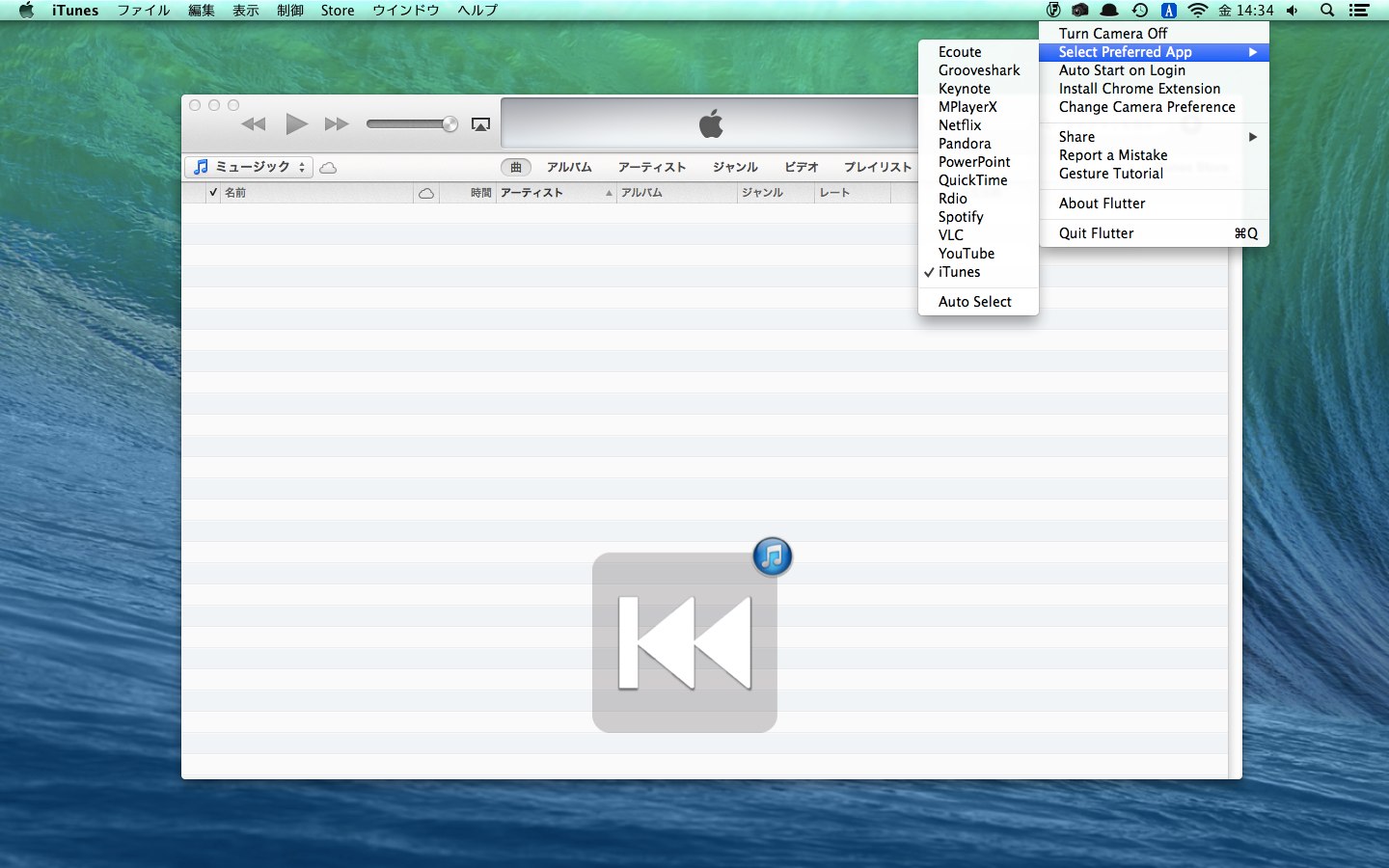Switch to the ビデオ view tab
Viewport: 1389px width, 868px height.
pos(802,167)
